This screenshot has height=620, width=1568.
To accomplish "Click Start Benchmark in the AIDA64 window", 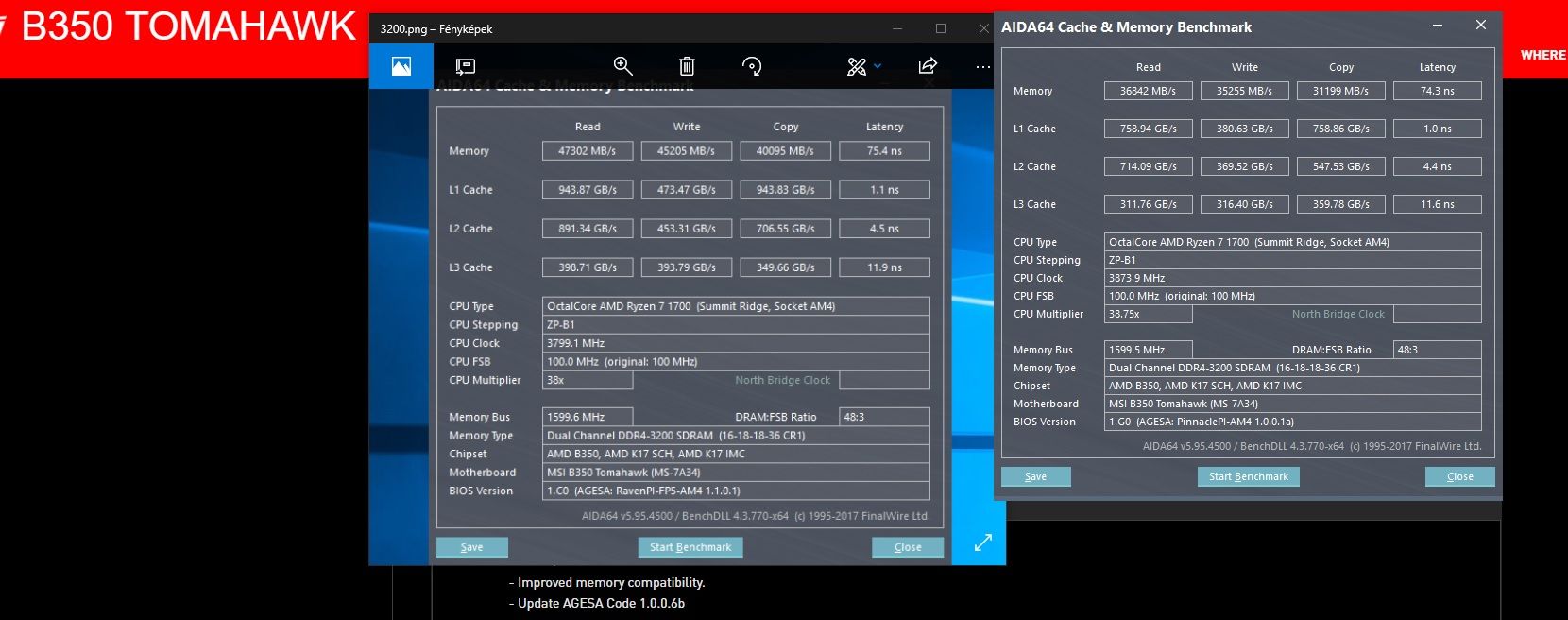I will [1249, 476].
